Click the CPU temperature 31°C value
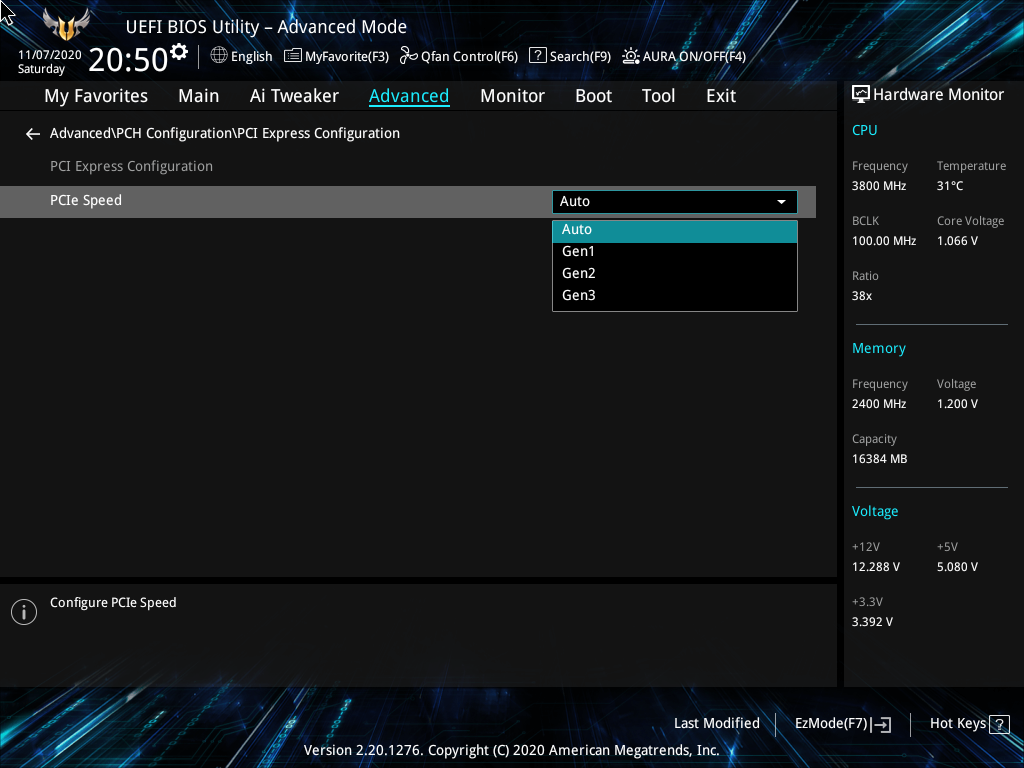This screenshot has width=1024, height=768. pos(950,186)
